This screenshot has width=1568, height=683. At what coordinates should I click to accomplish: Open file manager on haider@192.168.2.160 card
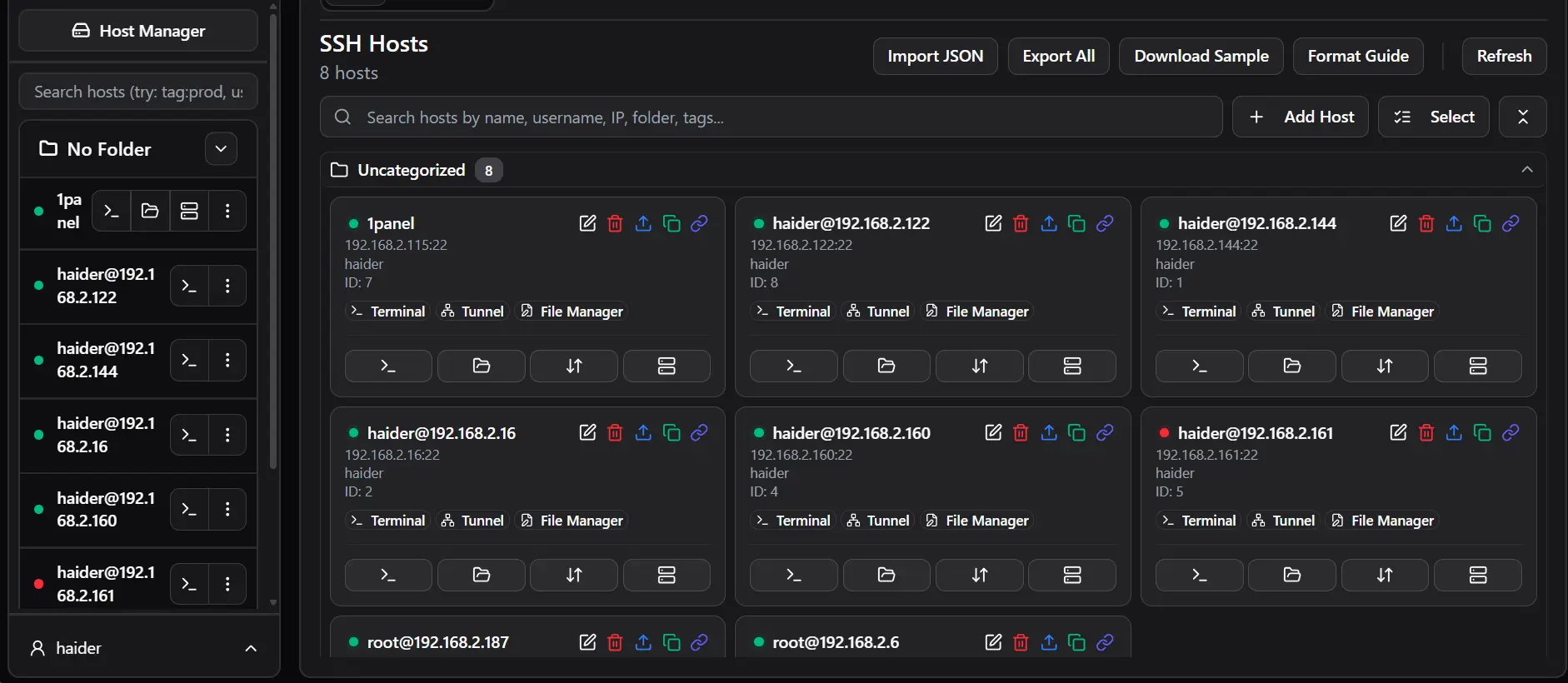click(x=886, y=575)
